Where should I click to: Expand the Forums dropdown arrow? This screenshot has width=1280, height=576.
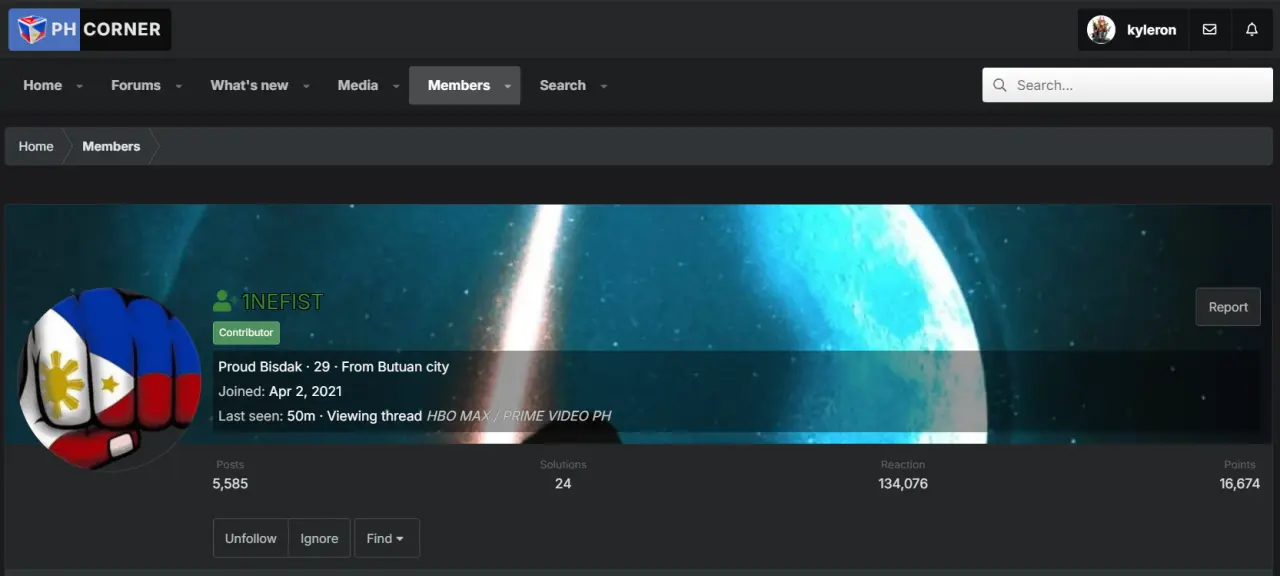tap(178, 86)
